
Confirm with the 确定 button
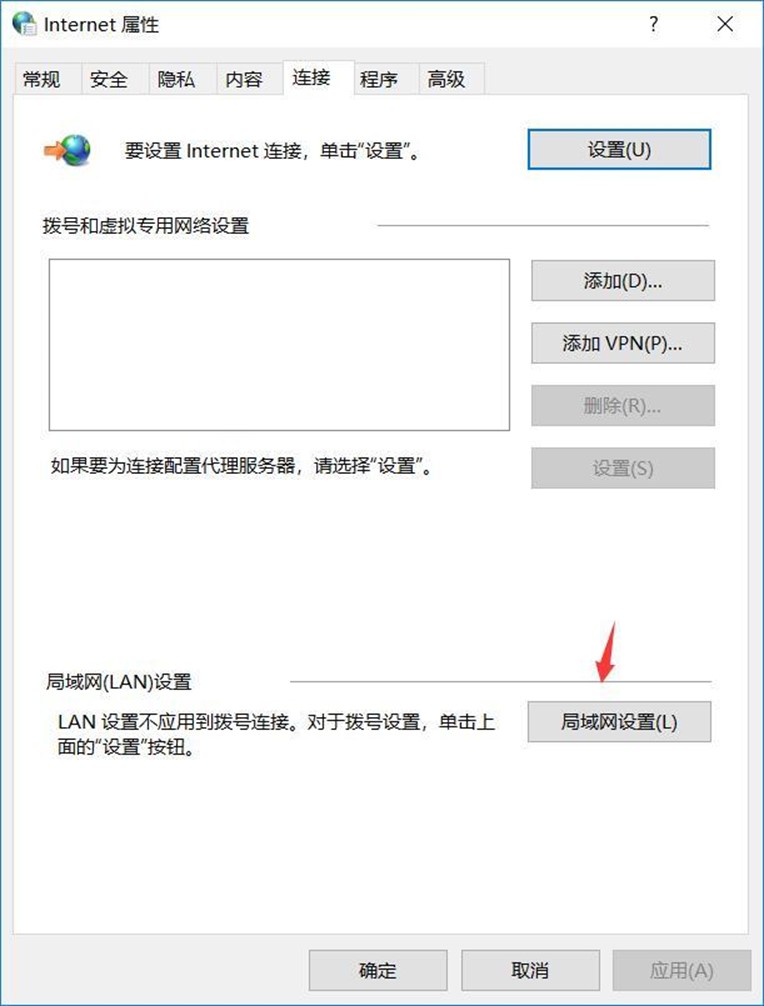tap(378, 970)
